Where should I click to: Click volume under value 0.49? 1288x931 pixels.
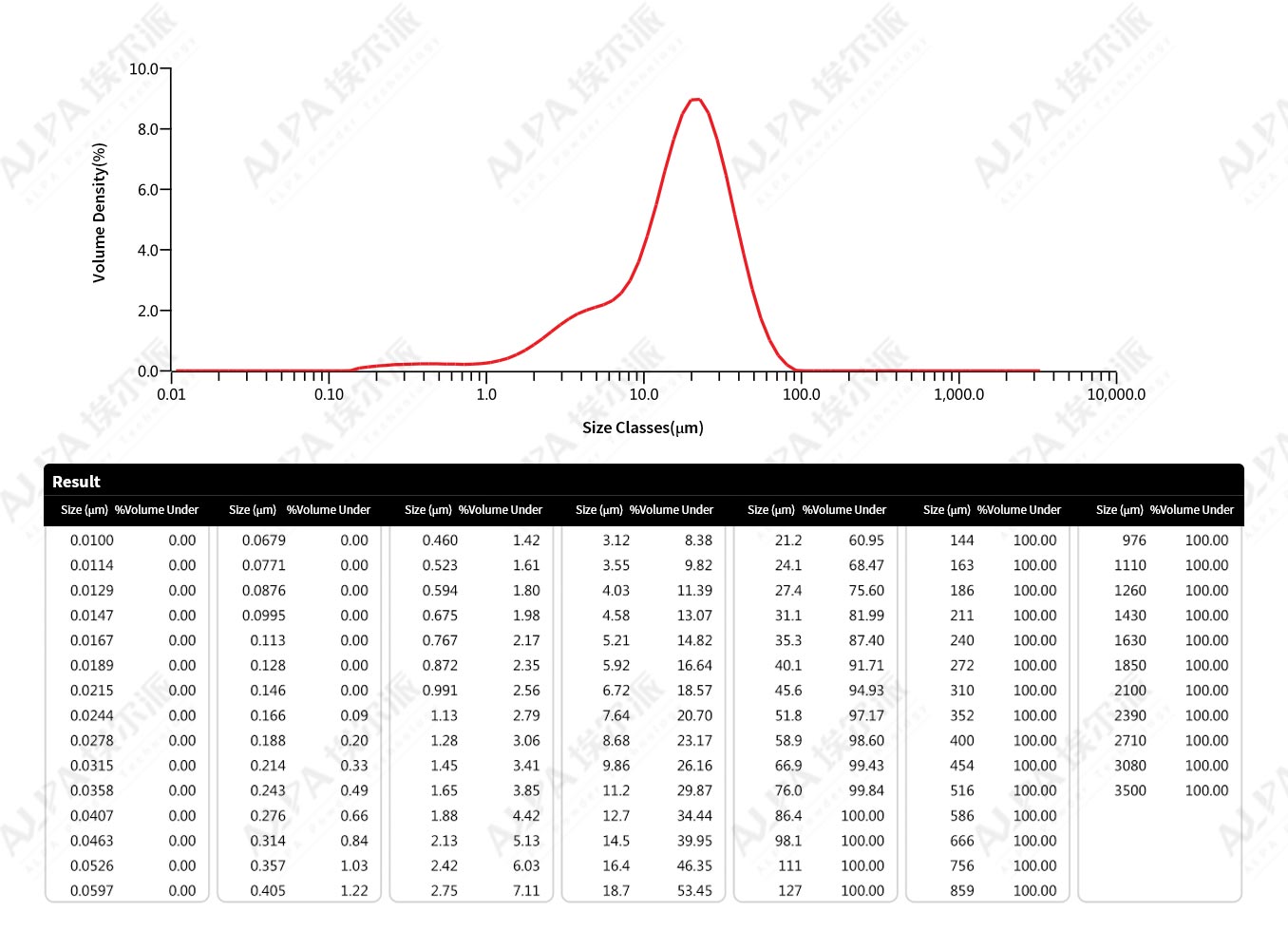[354, 790]
